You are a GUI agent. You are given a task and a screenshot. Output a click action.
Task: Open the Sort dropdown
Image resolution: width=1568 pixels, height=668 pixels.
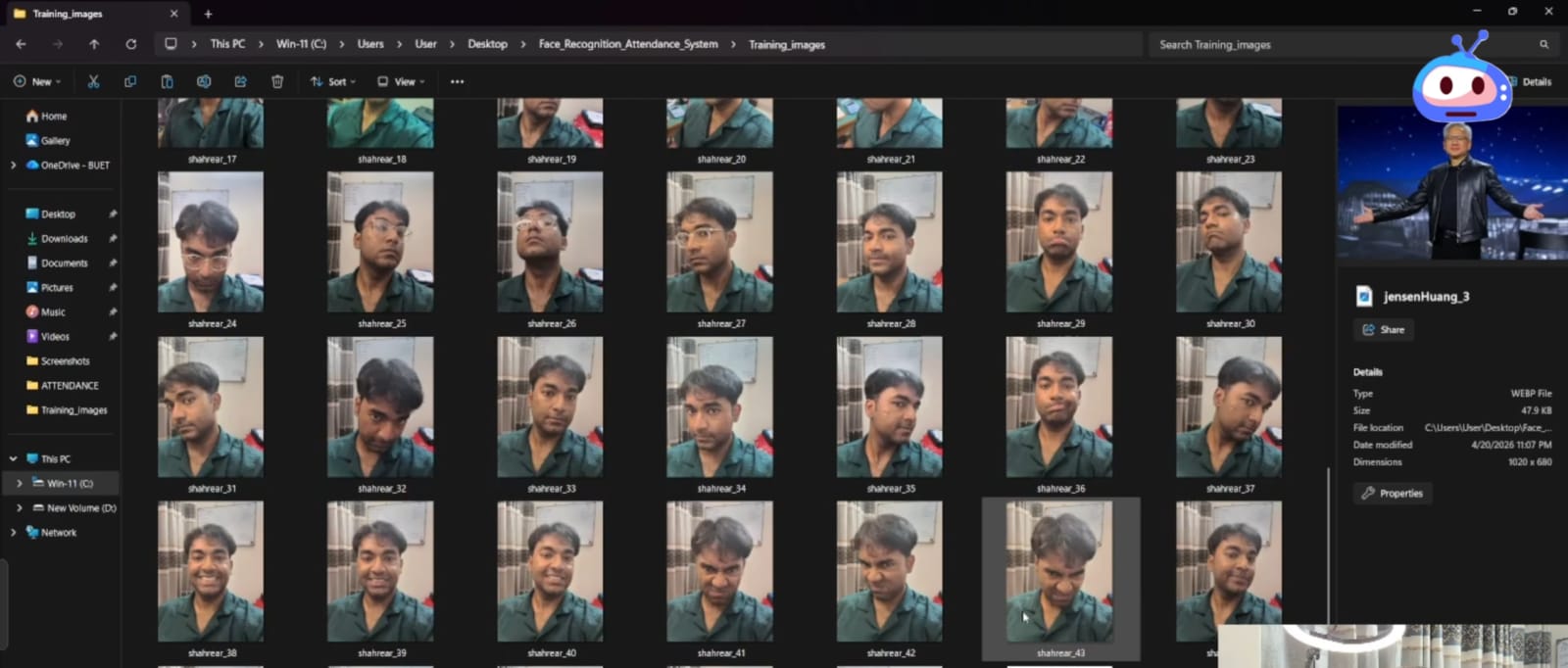tap(333, 81)
